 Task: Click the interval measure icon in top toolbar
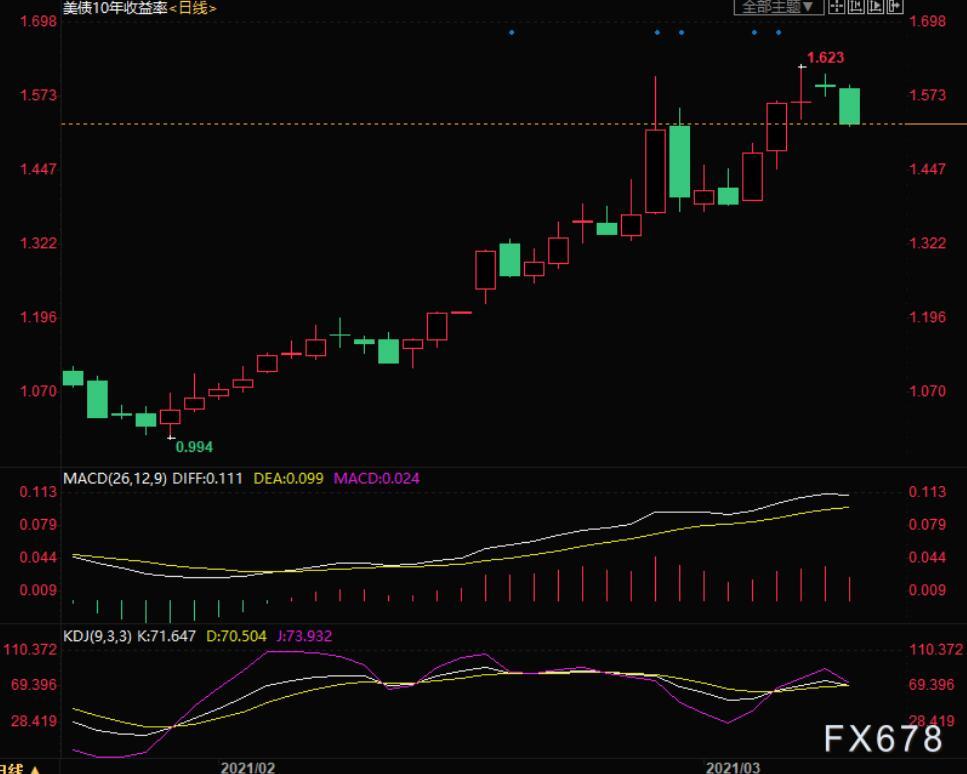[856, 7]
